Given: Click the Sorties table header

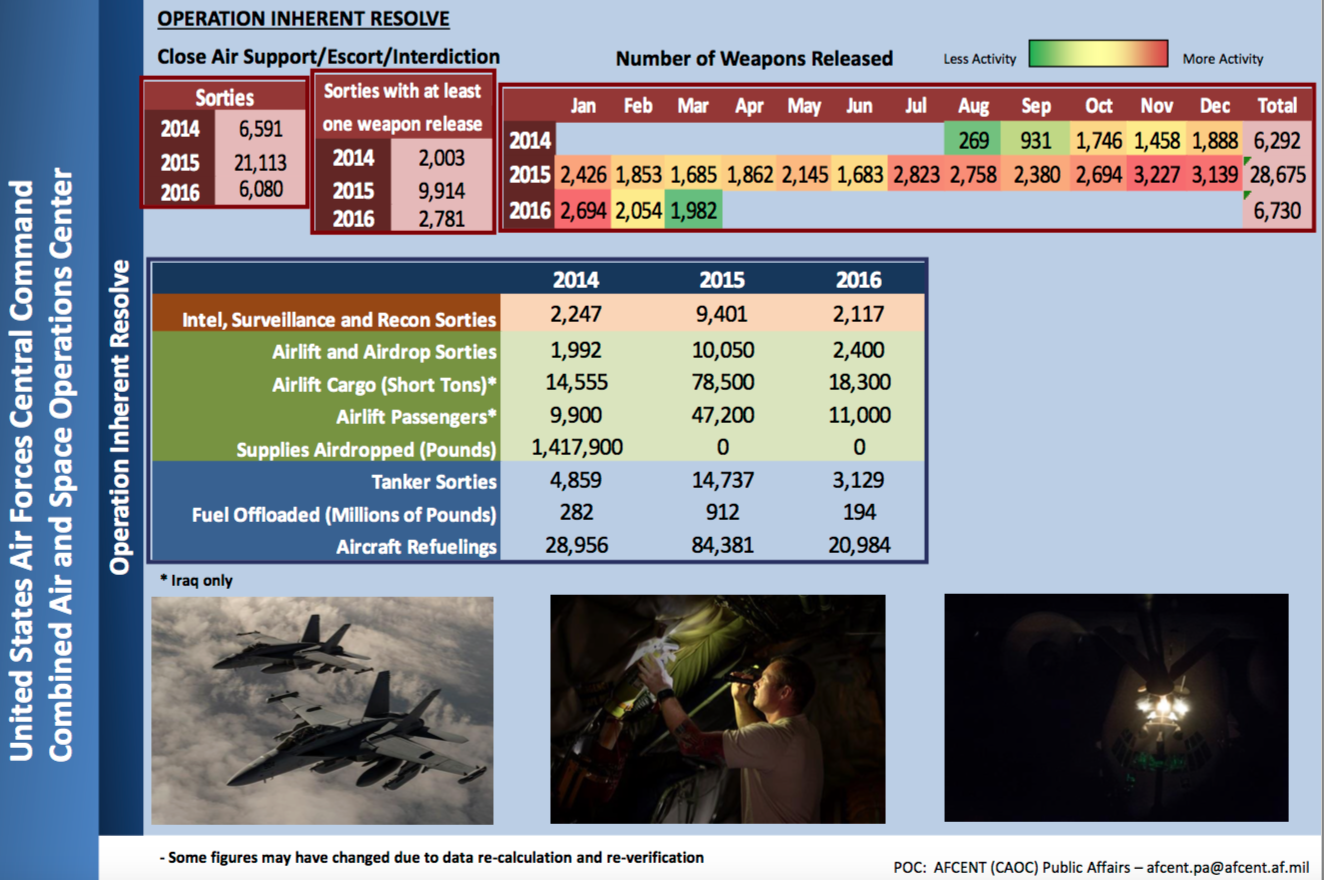Looking at the screenshot, I should click(224, 97).
